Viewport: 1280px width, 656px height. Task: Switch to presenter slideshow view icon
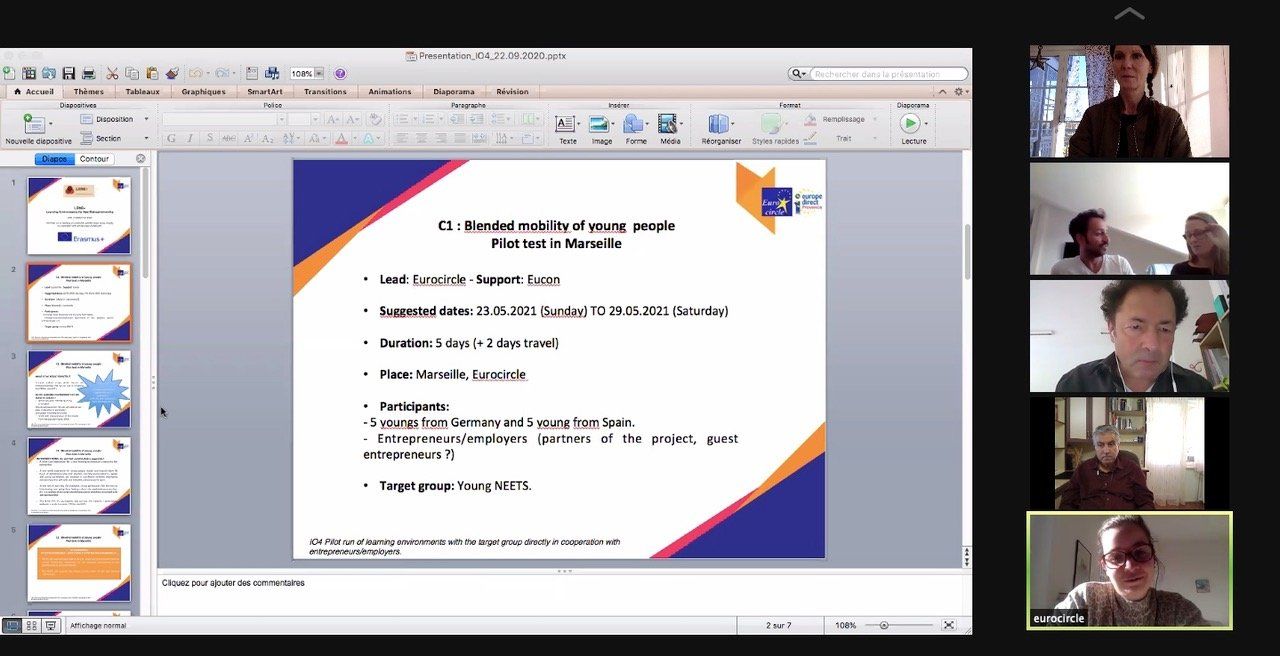[x=50, y=625]
